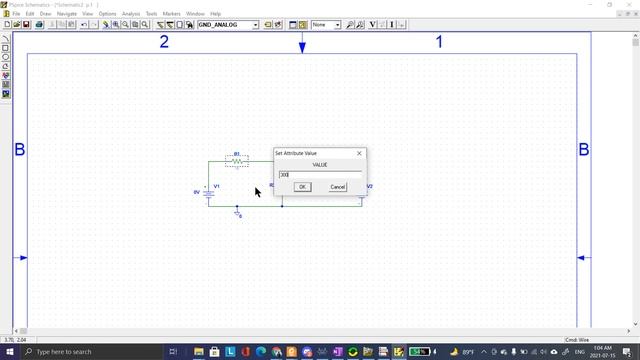The width and height of the screenshot is (640, 360).
Task: Click OK in Set Attribute Value dialog
Action: 302,187
